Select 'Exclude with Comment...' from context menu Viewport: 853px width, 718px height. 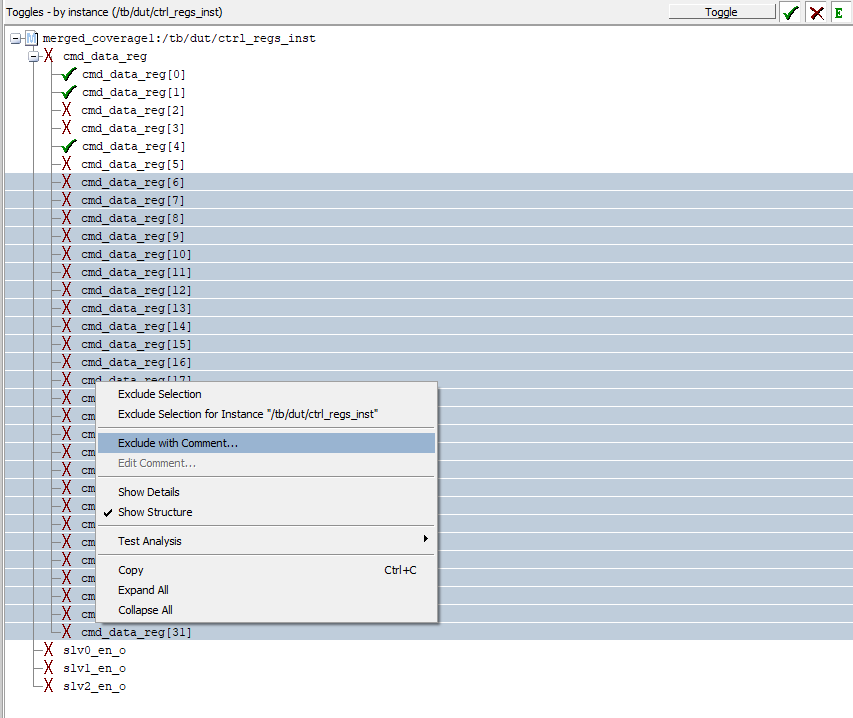[x=177, y=443]
